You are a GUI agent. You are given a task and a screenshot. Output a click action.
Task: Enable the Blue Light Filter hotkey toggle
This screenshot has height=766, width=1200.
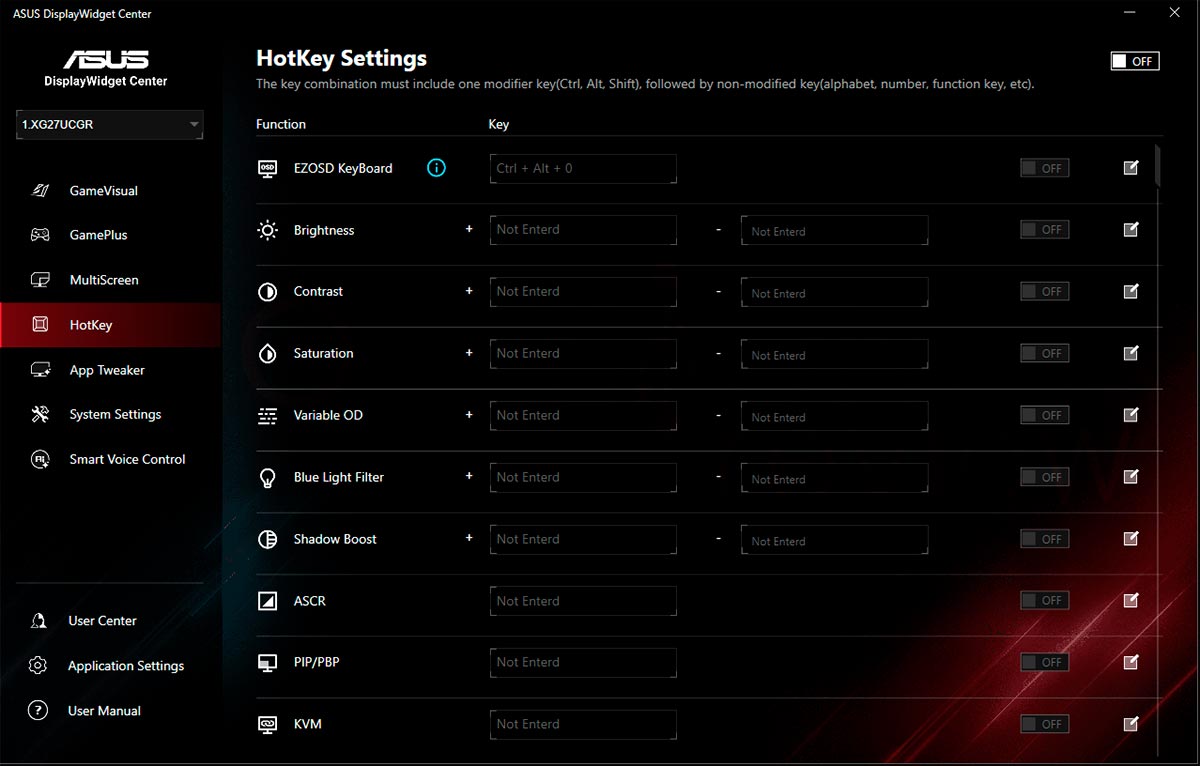coord(1044,477)
